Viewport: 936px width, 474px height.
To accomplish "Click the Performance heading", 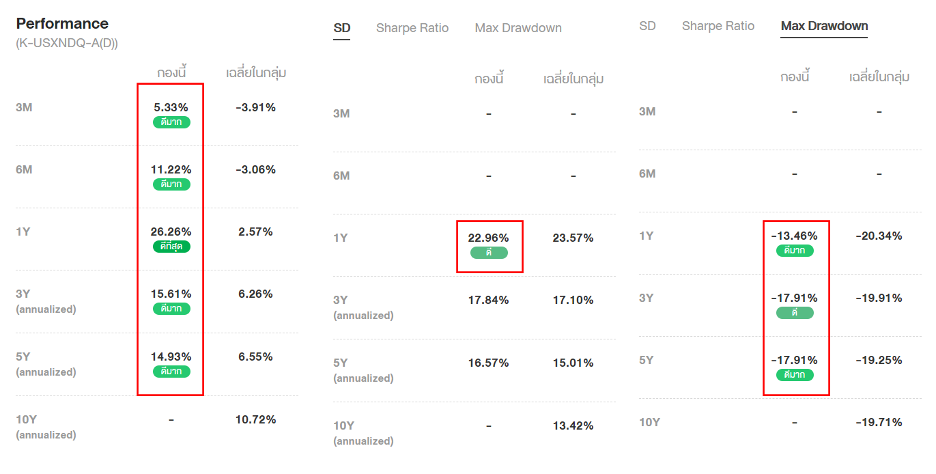I will pos(62,23).
